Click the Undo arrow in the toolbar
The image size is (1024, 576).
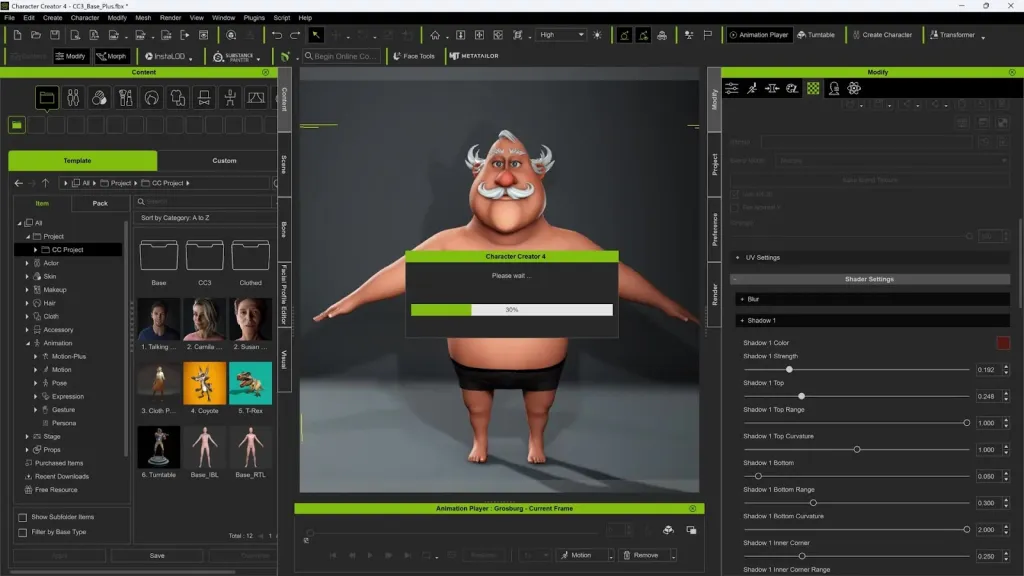(x=277, y=35)
